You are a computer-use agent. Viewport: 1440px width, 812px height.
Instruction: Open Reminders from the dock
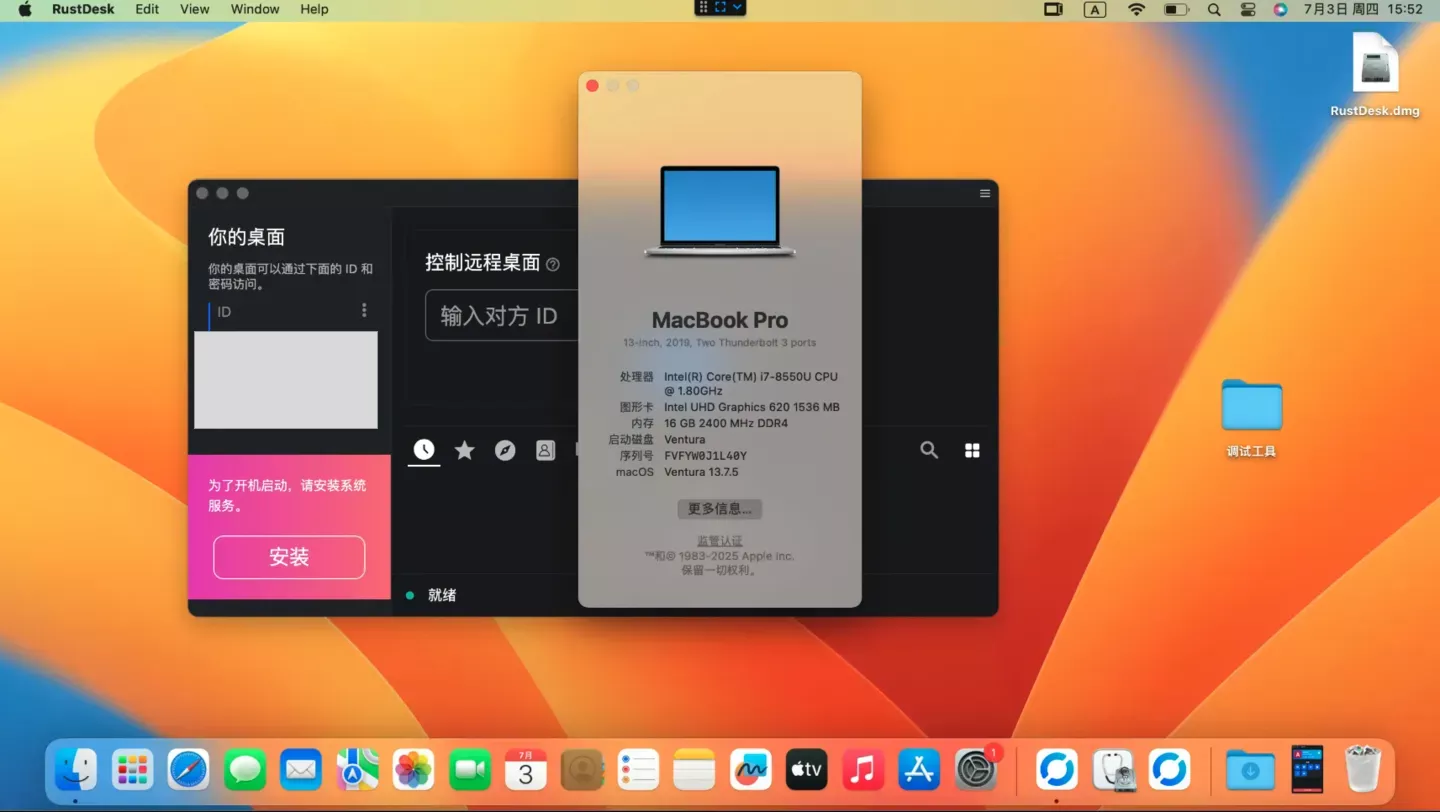638,769
